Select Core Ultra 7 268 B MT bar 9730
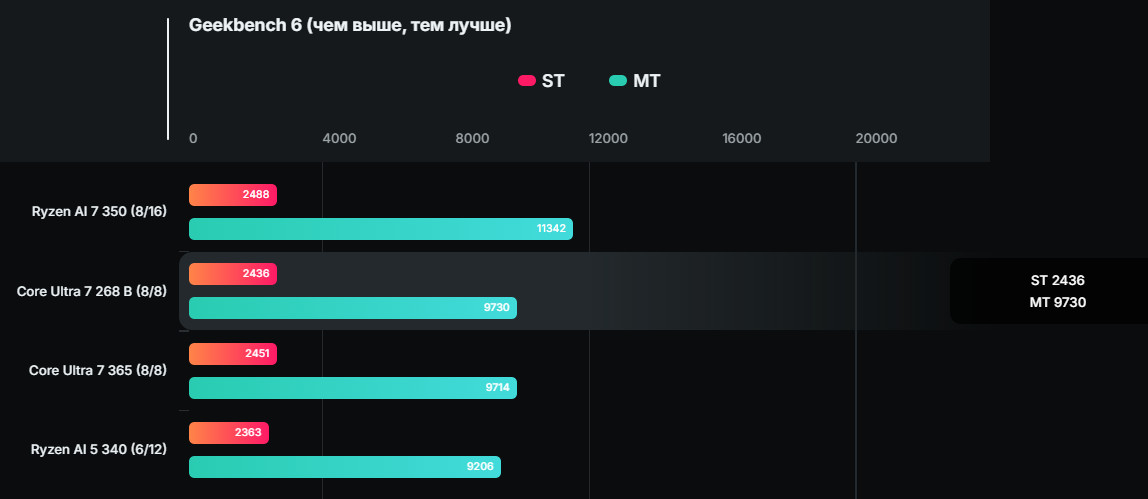Screen dimensions: 1148x499 coord(352,308)
